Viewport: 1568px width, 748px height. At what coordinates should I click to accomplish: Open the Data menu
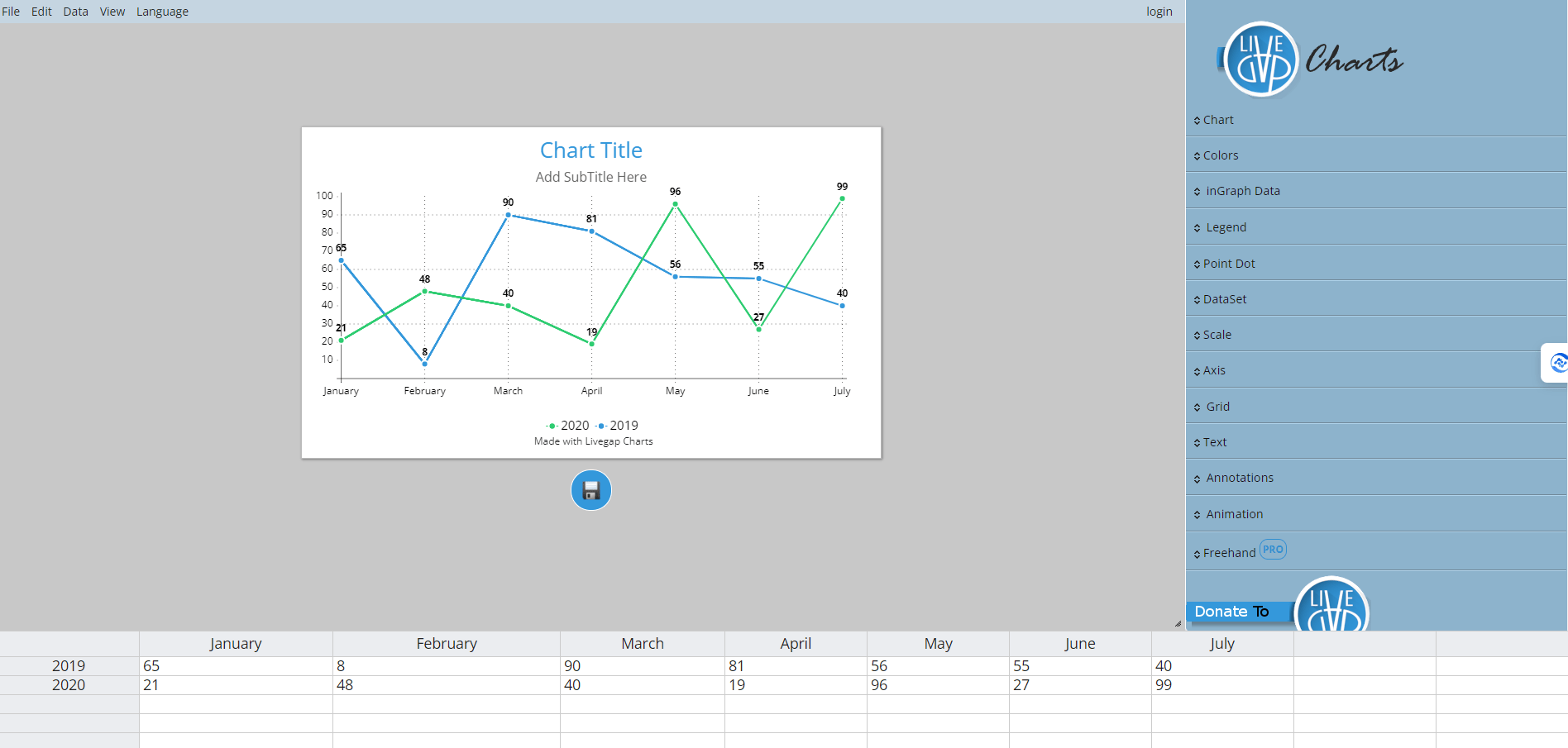(74, 11)
